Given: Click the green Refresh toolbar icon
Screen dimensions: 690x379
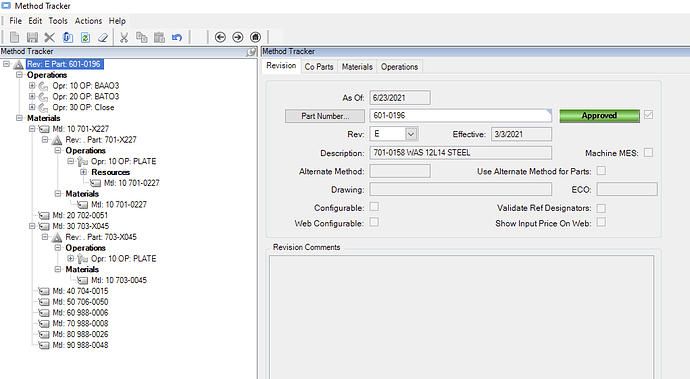Looking at the screenshot, I should coord(85,37).
